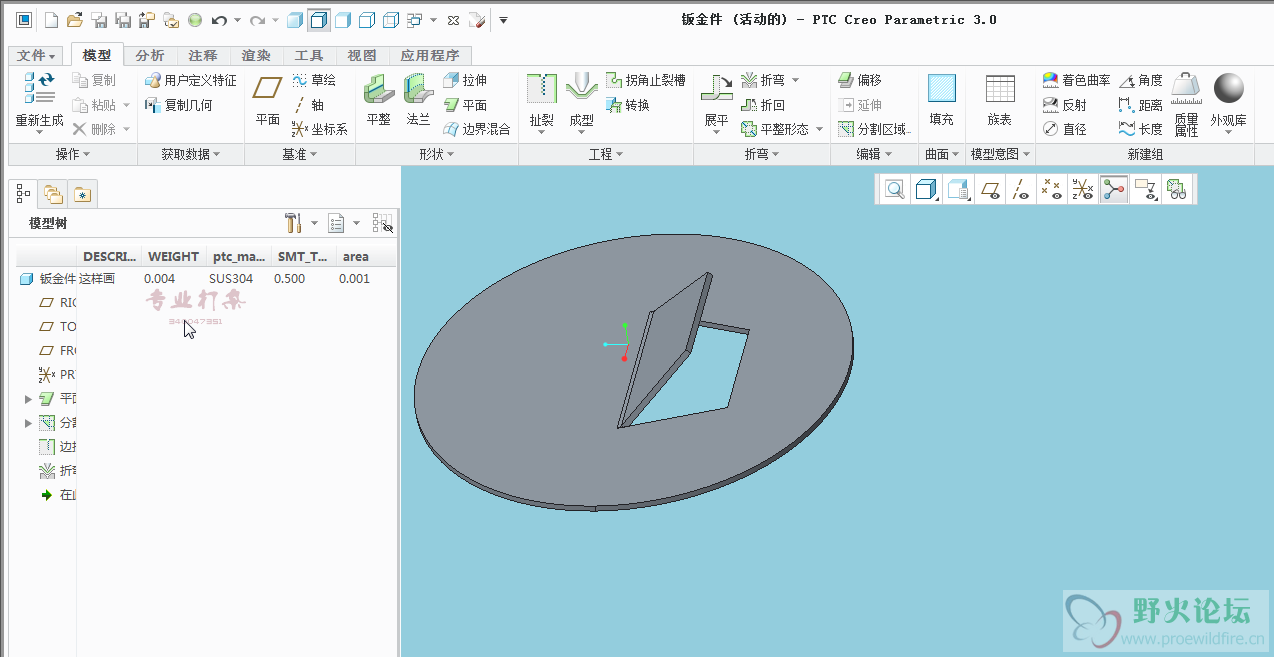Click the Reflection (反射) analysis tool
This screenshot has height=657, width=1274.
click(x=1064, y=104)
